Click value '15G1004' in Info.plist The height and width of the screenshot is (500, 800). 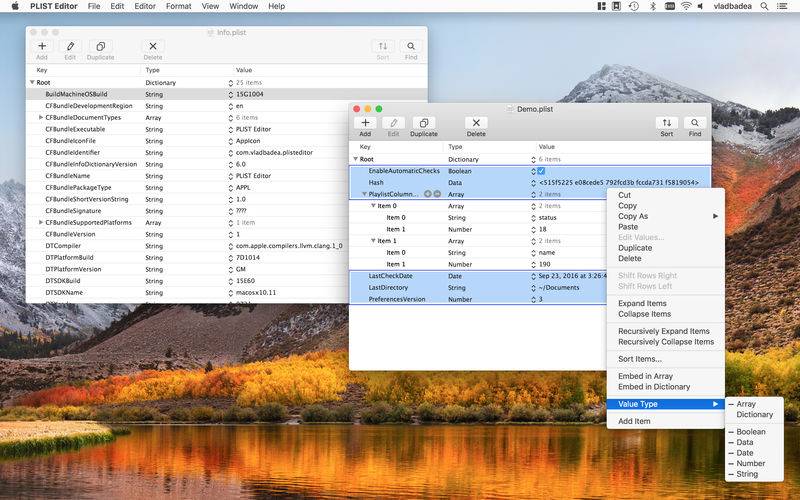[x=249, y=94]
